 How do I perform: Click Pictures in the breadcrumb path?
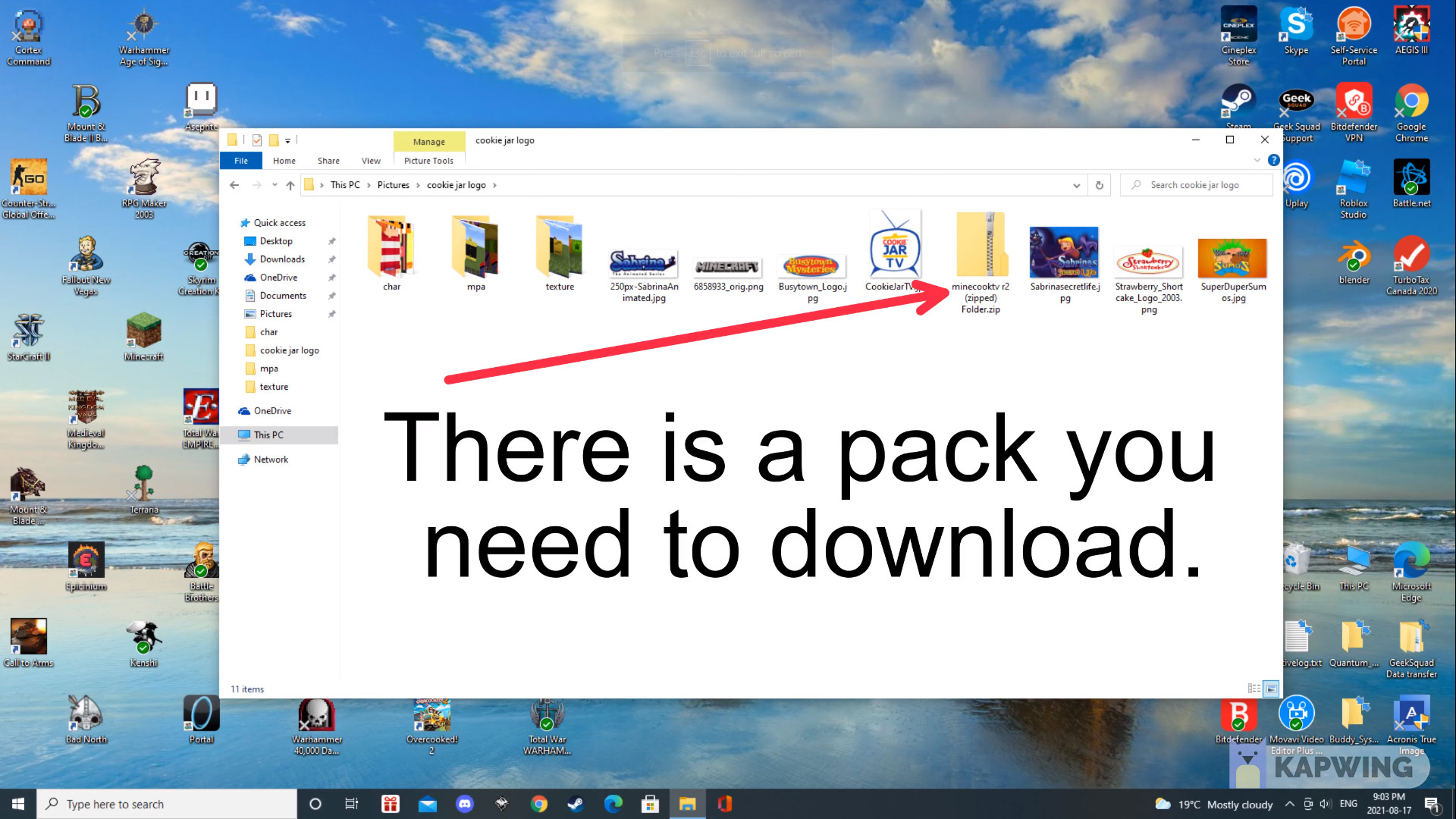click(x=393, y=185)
